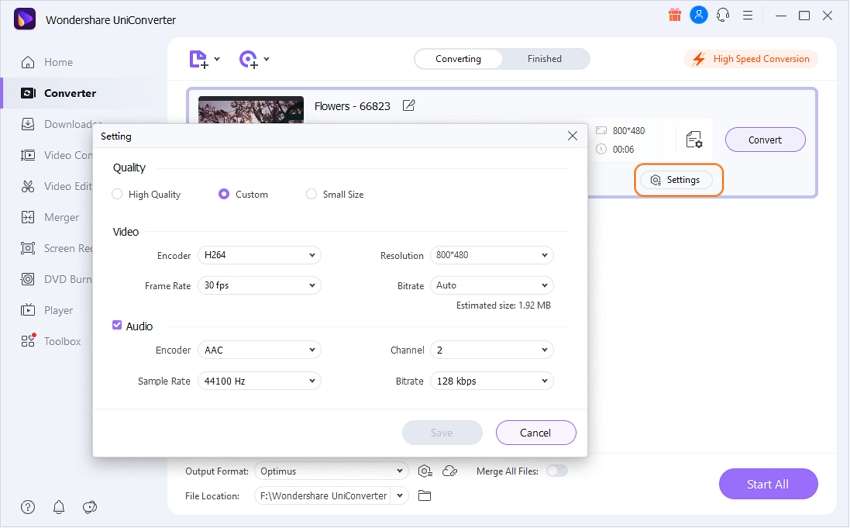The width and height of the screenshot is (850, 528).
Task: Switch to the Finished tab
Action: pyautogui.click(x=544, y=59)
